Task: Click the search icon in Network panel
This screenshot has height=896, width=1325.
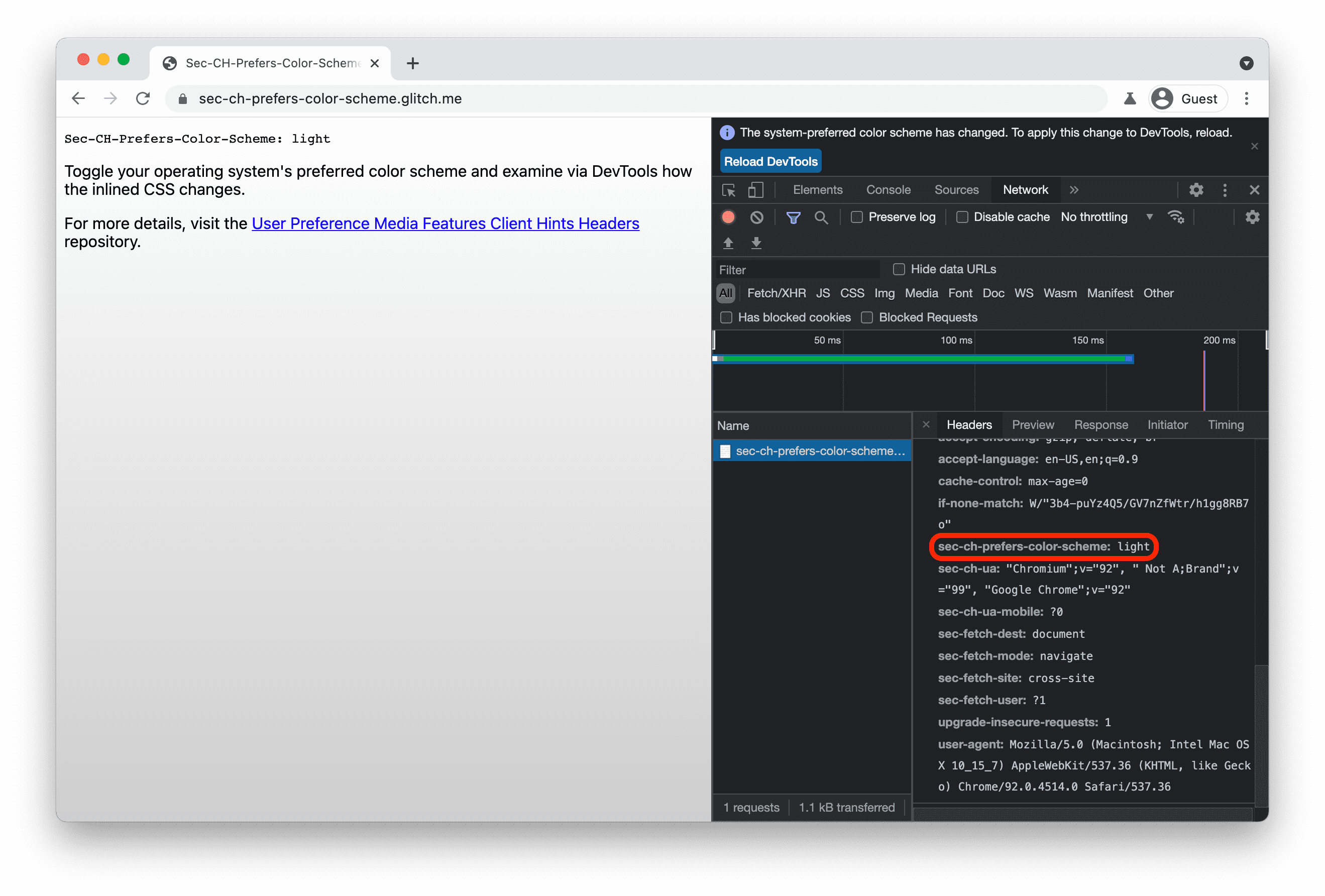Action: coord(819,217)
